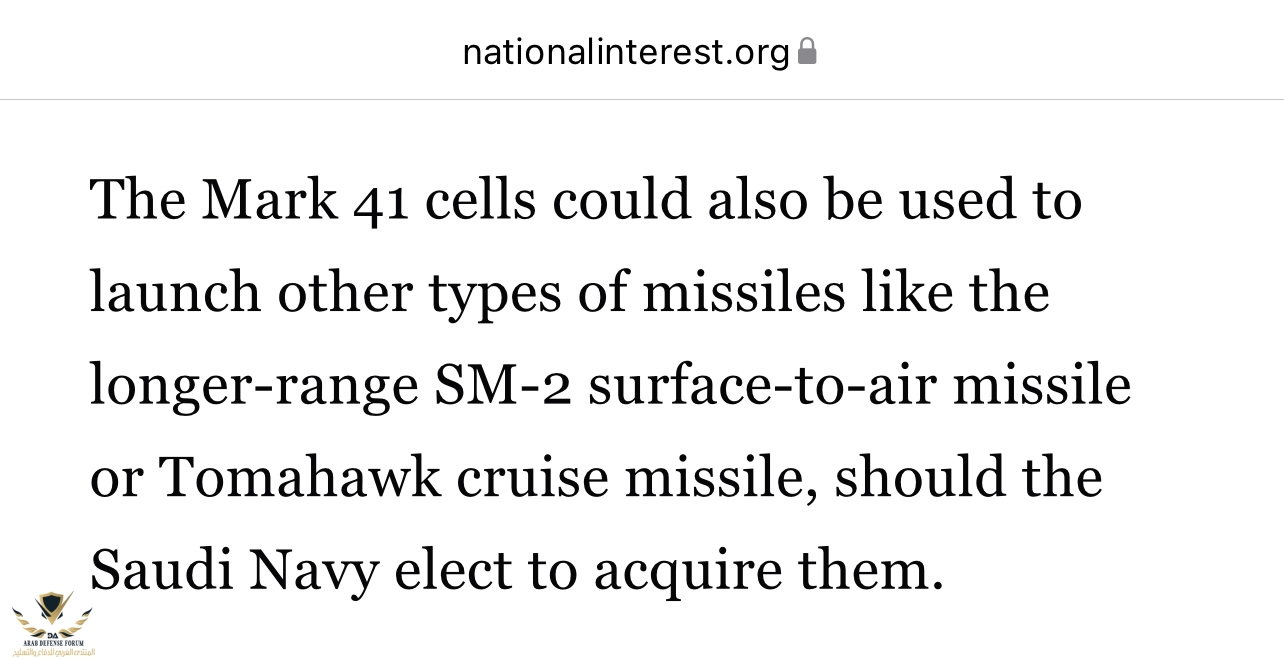Click the word "types" in the second line
The image size is (1284, 659).
495,295
